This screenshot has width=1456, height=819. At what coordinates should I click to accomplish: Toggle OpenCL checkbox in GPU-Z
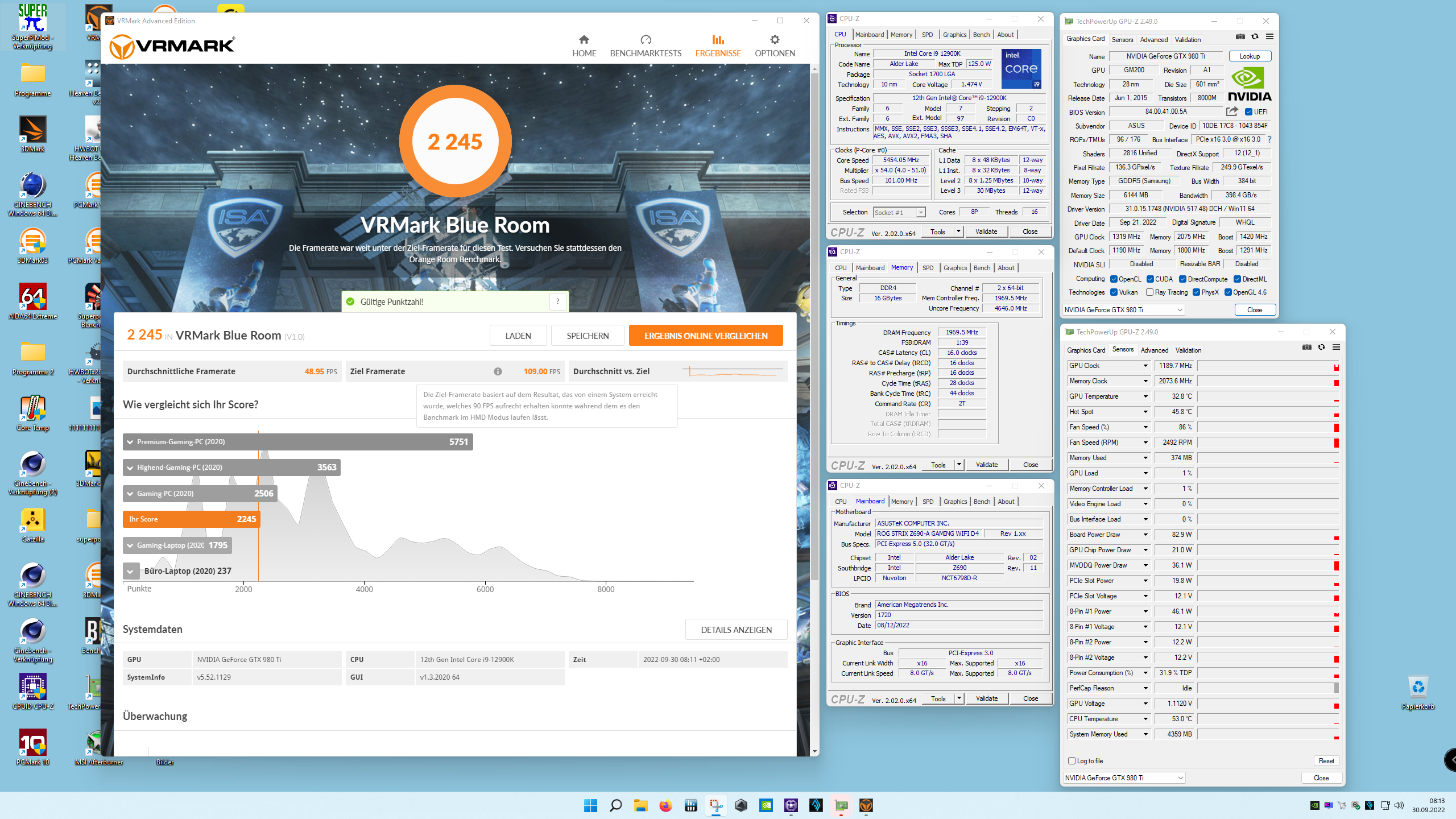tap(1114, 279)
